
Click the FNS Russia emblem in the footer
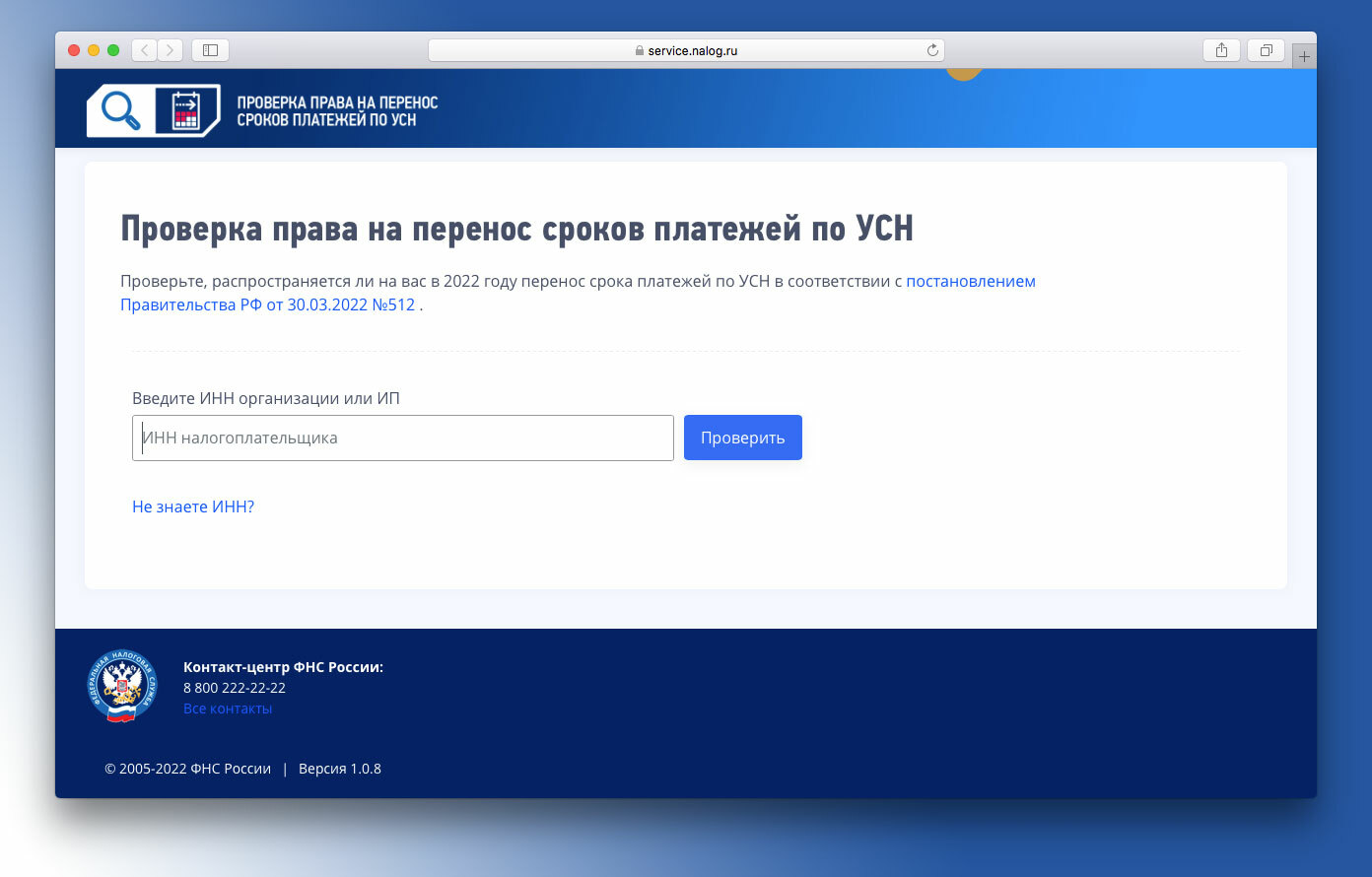(x=121, y=686)
